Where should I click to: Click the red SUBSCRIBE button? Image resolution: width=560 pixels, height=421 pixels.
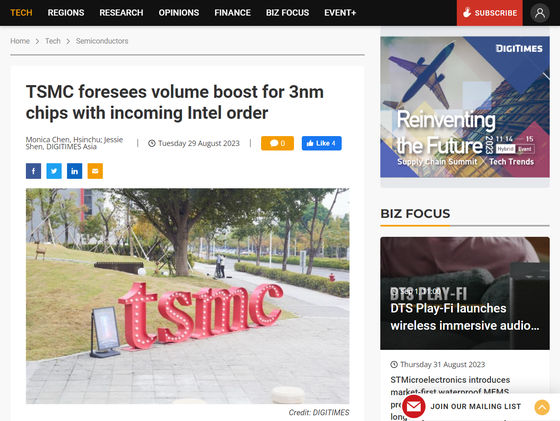tap(490, 13)
